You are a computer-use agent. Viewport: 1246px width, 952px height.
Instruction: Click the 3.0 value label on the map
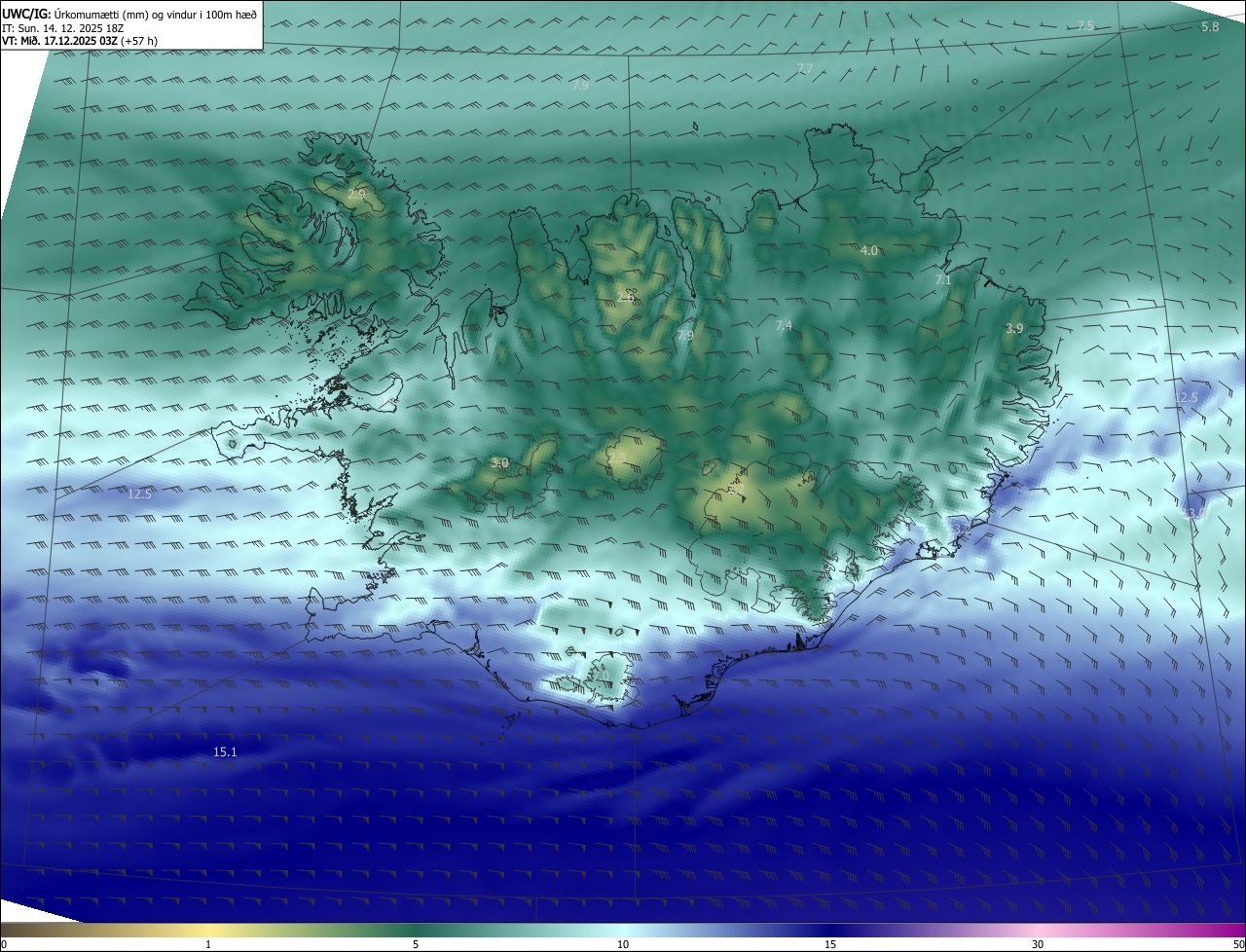(499, 463)
